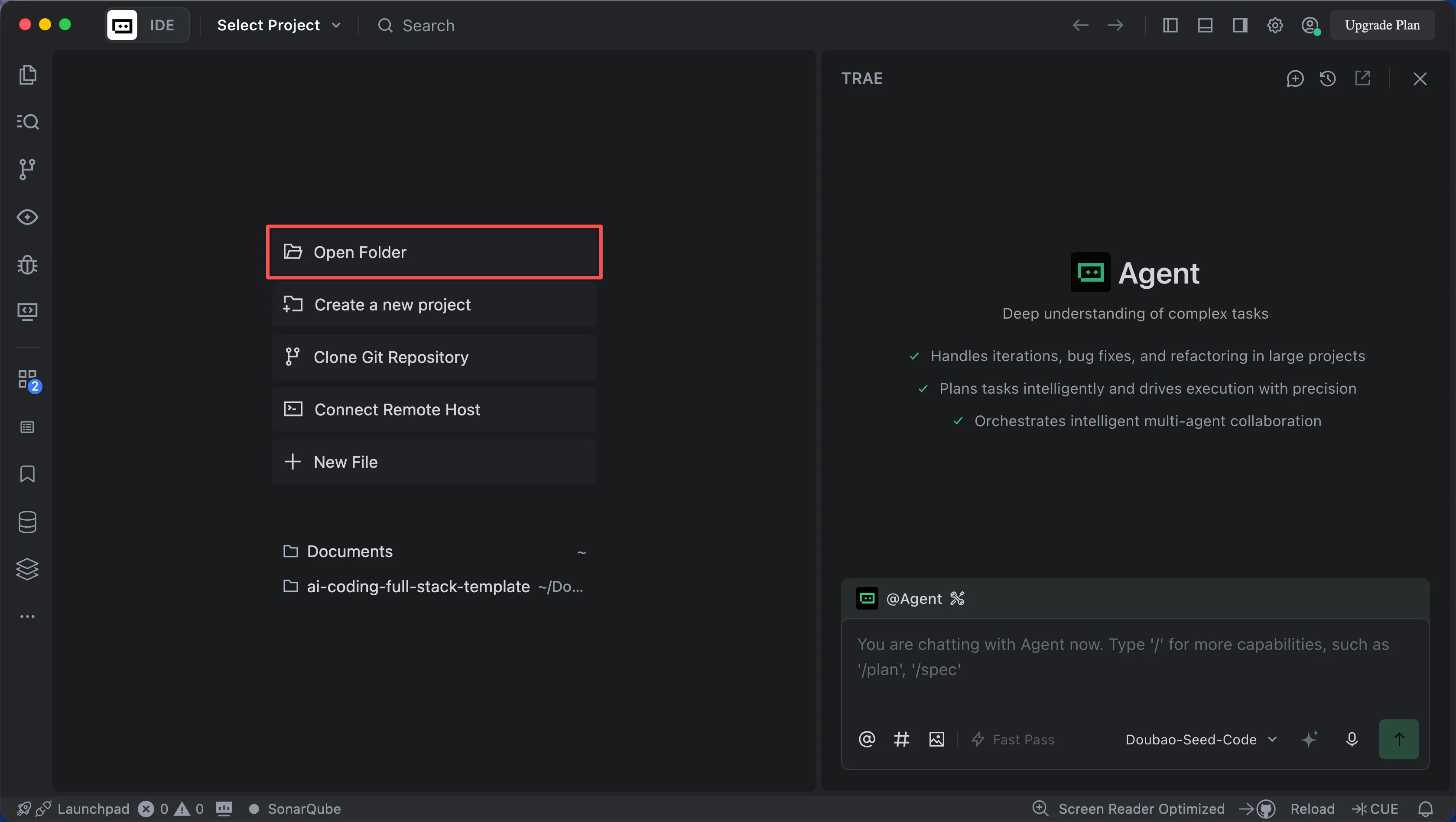Open the account profile icon
Screen dimensions: 1456x822
(x=1310, y=26)
